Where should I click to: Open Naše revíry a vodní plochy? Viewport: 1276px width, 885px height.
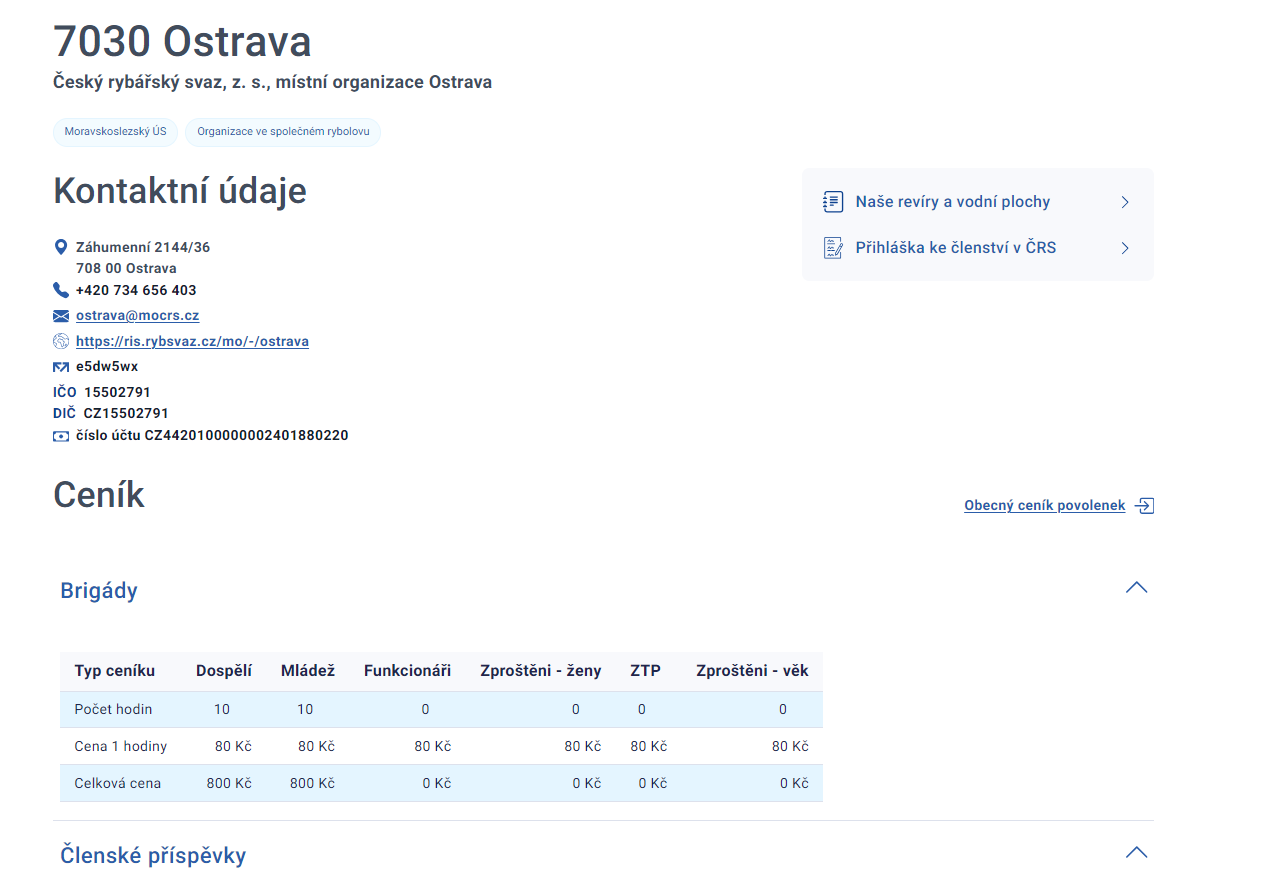coord(953,202)
